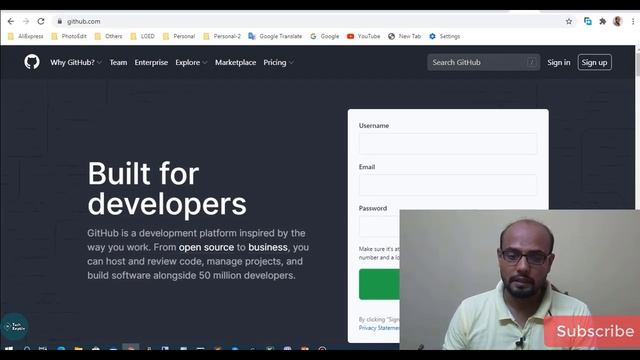Viewport: 640px width, 360px height.
Task: Click the slash shortcut hint in search
Action: coord(531,62)
